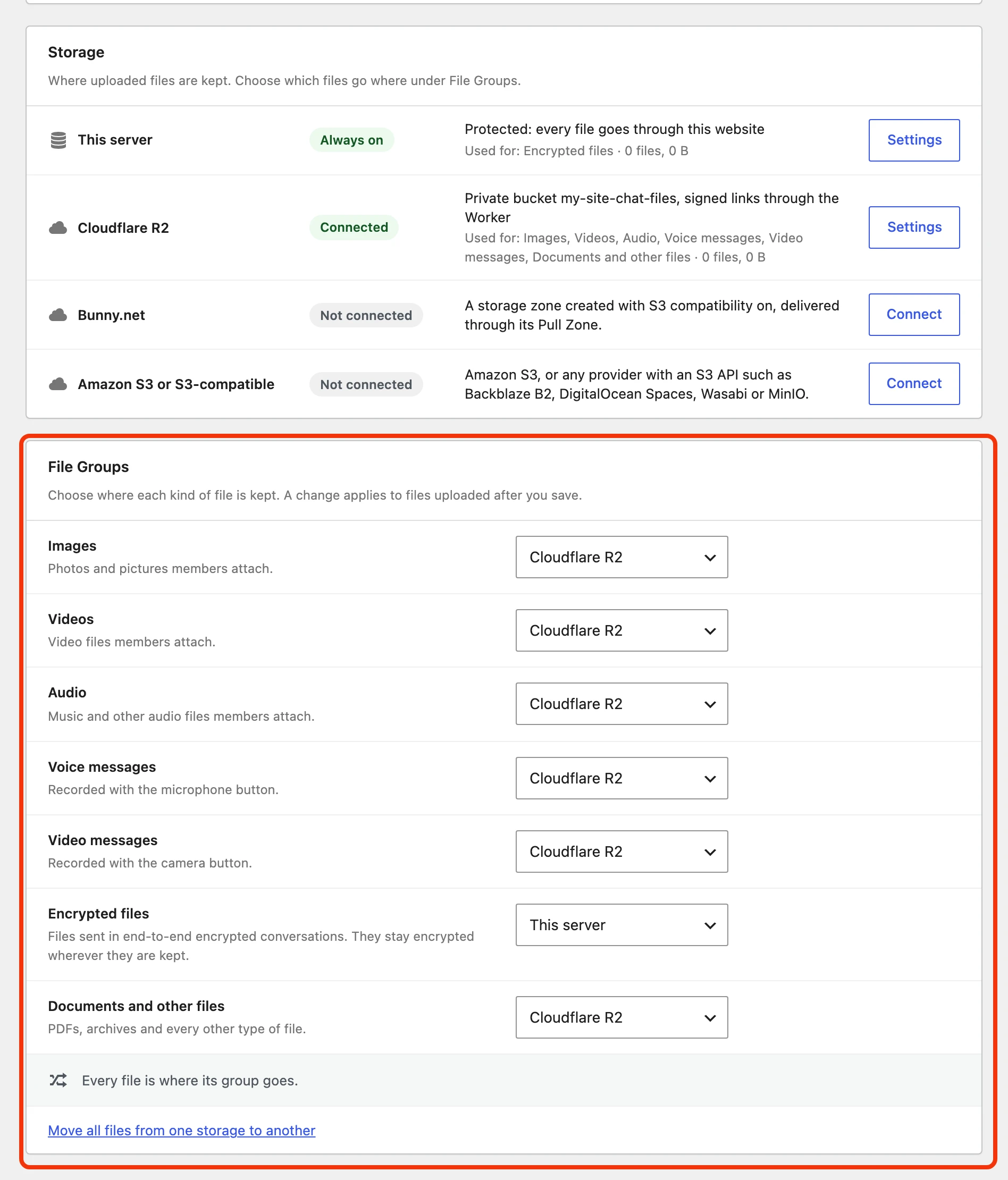Click the Voice messages group label
1008x1180 pixels.
click(x=102, y=766)
